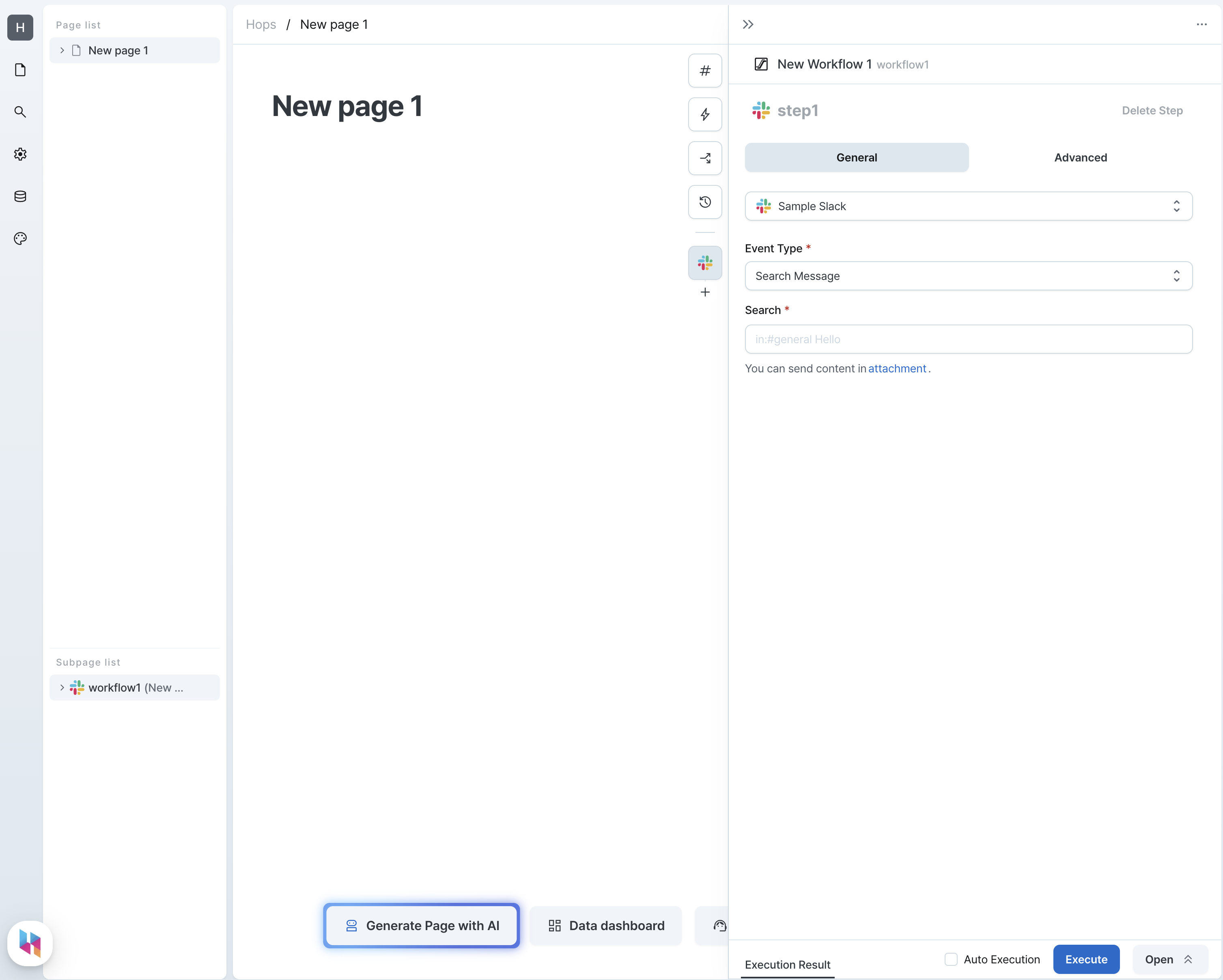The height and width of the screenshot is (980, 1223).
Task: Click the lightning bolt trigger button
Action: [704, 114]
